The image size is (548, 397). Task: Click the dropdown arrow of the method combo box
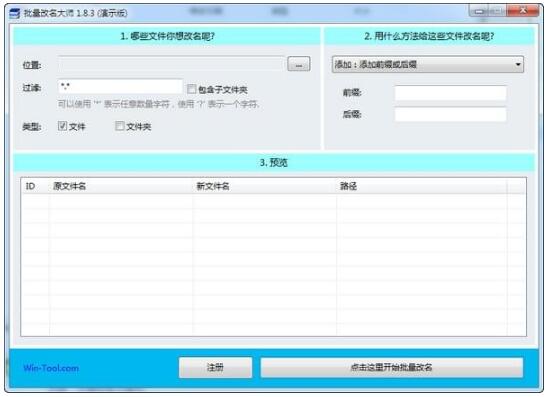518,64
